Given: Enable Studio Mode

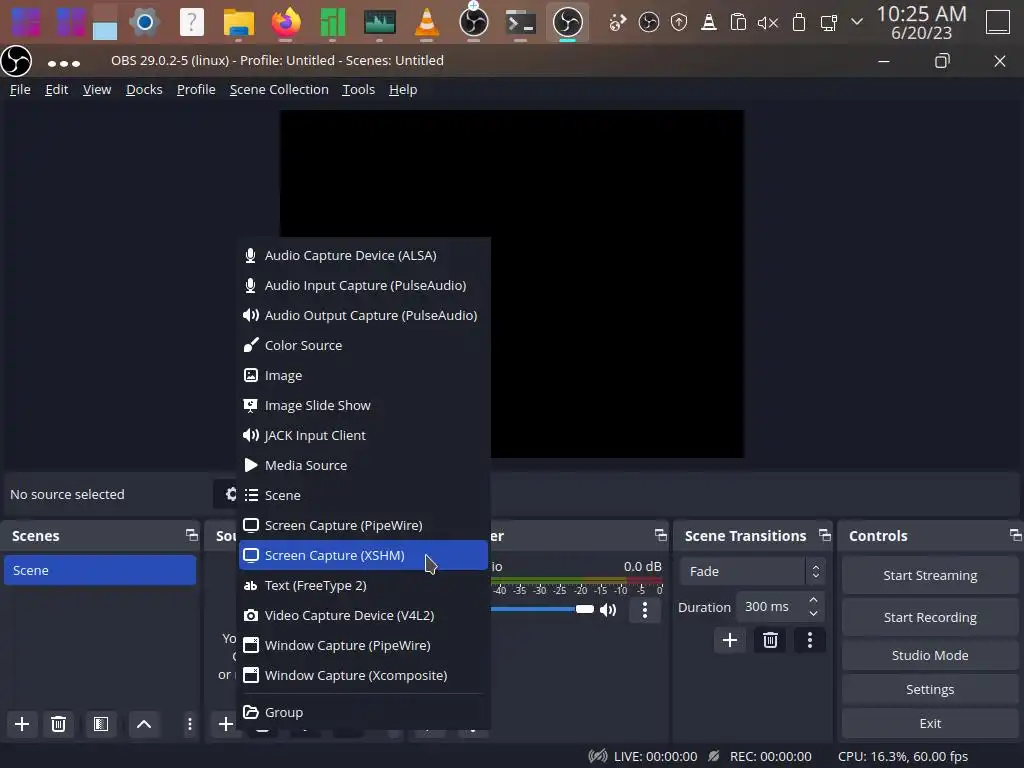Looking at the screenshot, I should coord(930,655).
